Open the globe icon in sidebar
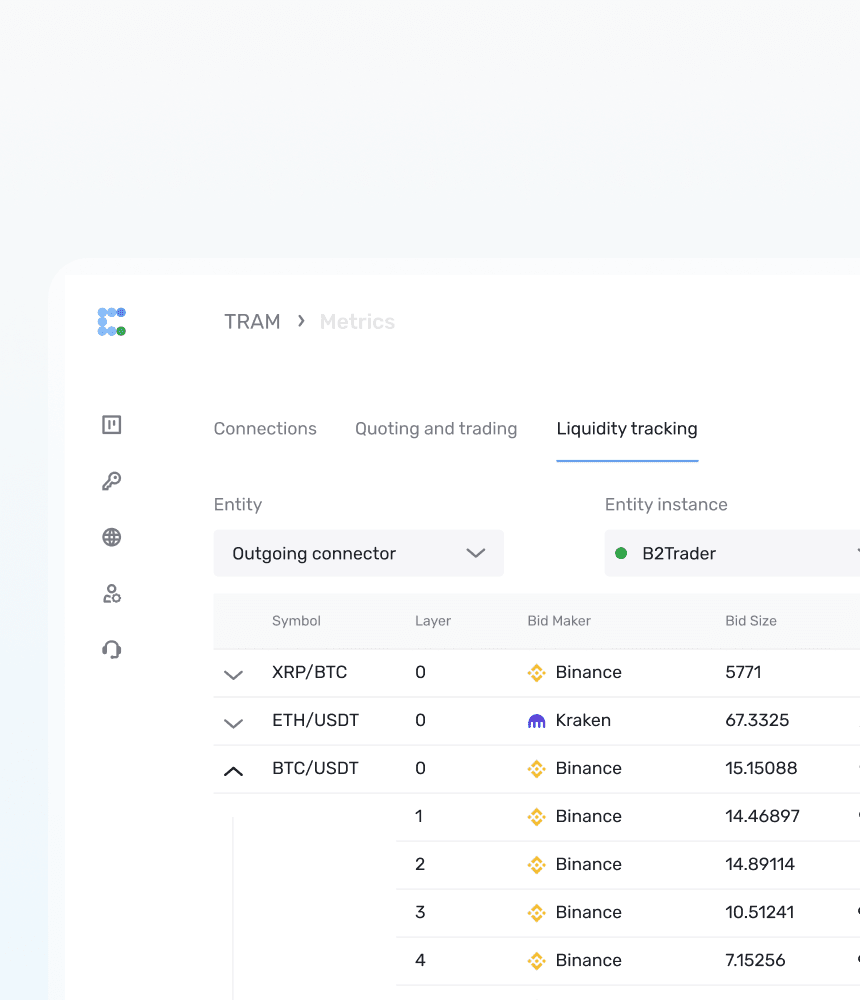 click(x=112, y=537)
